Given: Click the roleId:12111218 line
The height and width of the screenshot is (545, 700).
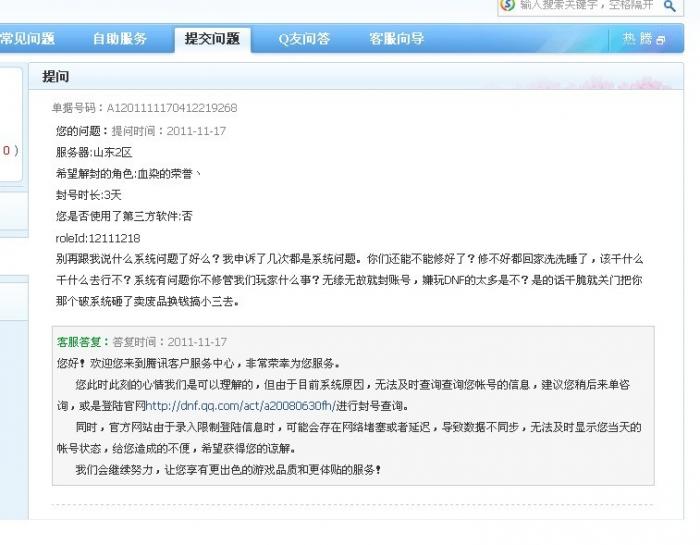Looking at the screenshot, I should 98,238.
